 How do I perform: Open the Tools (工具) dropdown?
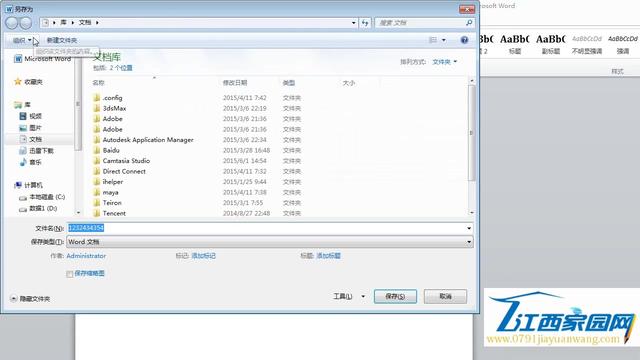click(x=349, y=296)
